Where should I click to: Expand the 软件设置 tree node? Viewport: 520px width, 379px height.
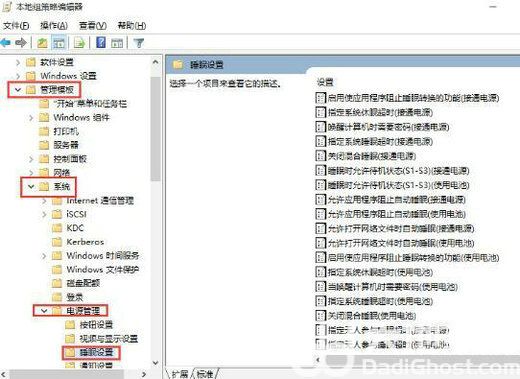coord(18,62)
